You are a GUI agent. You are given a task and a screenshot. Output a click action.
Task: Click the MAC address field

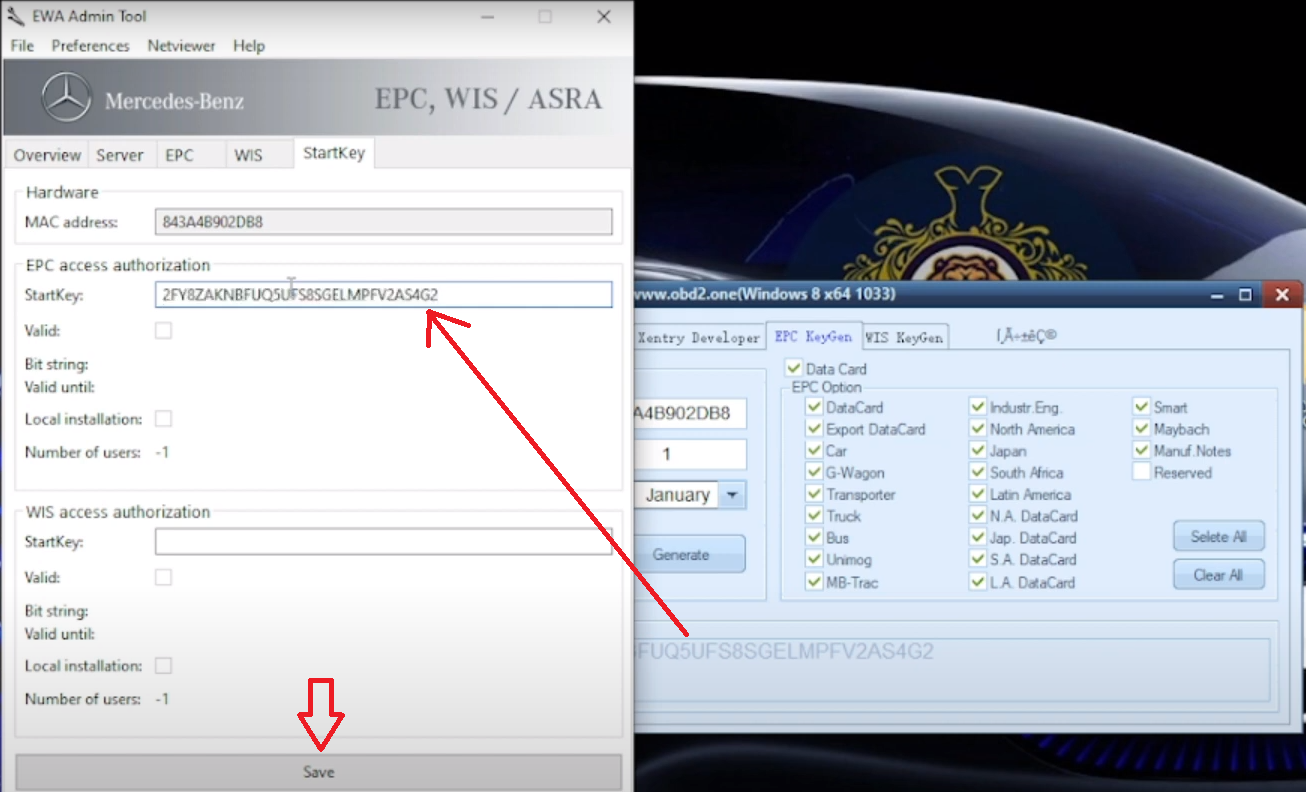point(384,222)
